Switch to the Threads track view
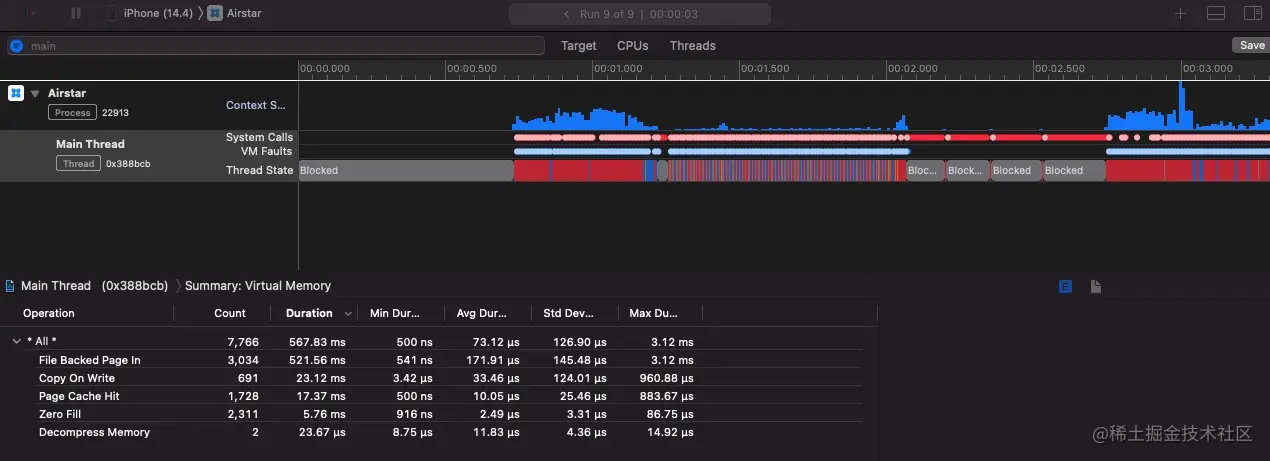Image resolution: width=1270 pixels, height=461 pixels. coord(692,46)
